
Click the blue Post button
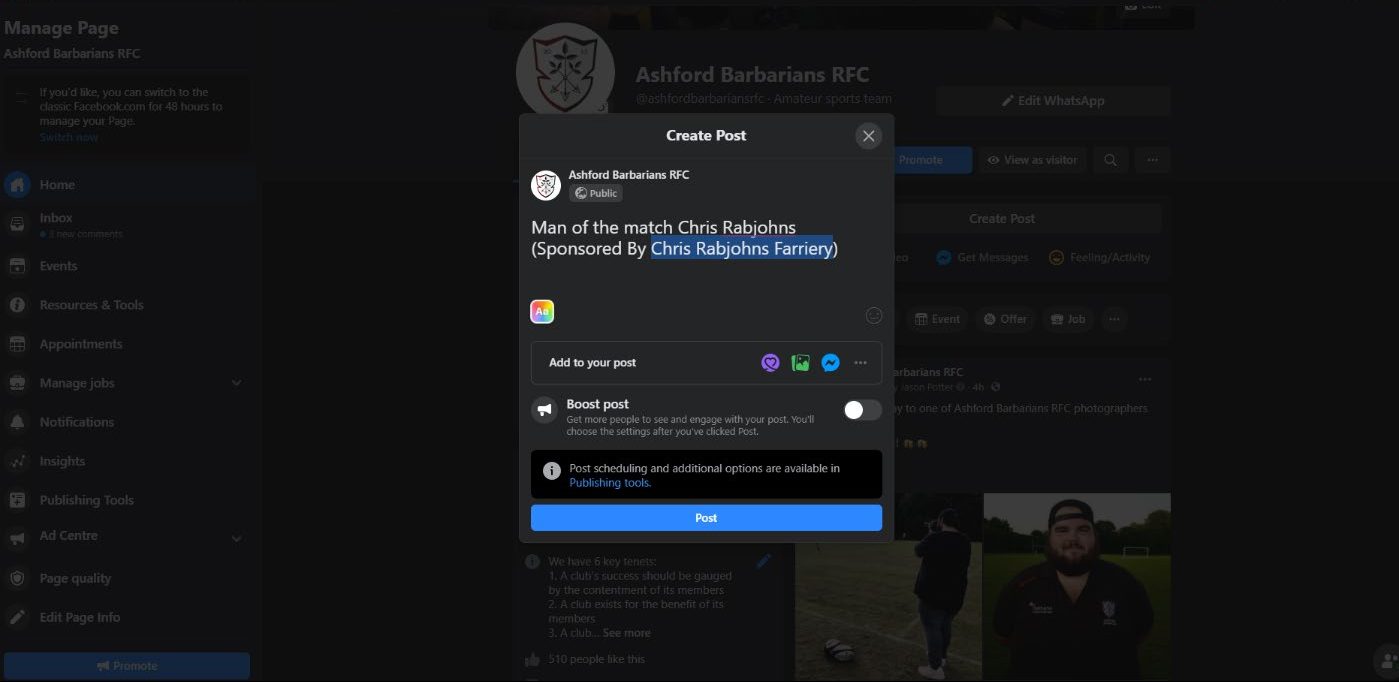point(706,518)
